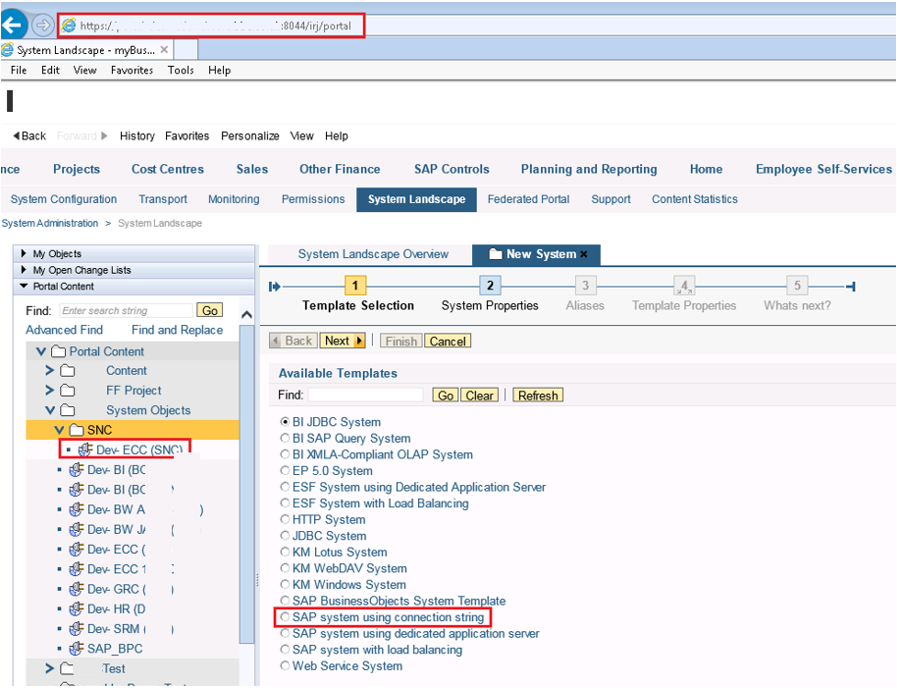Click the system icon beside Dev- ECC (SNC)
This screenshot has height=690, width=905.
(x=85, y=450)
